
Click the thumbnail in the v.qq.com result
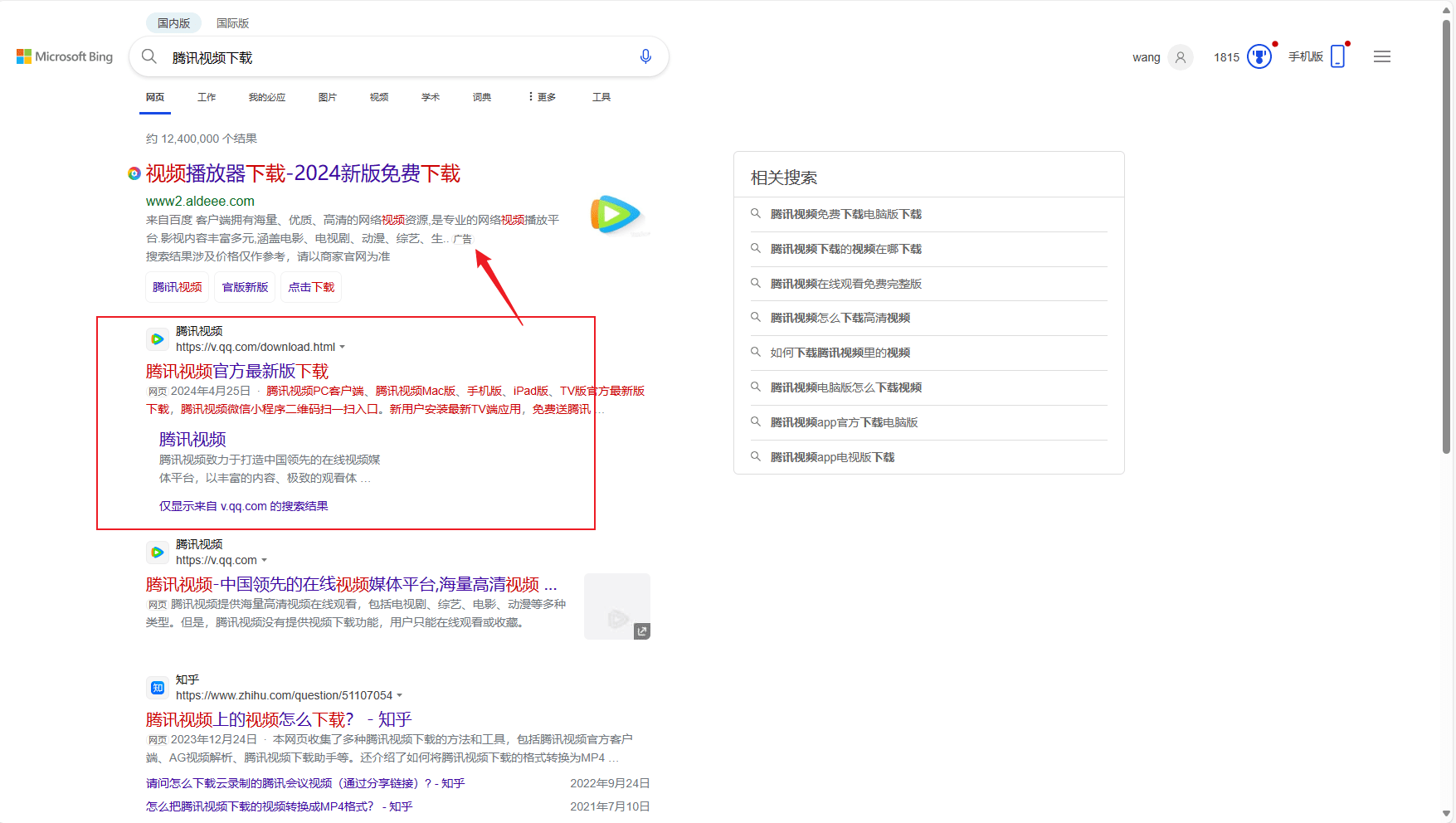click(x=616, y=606)
